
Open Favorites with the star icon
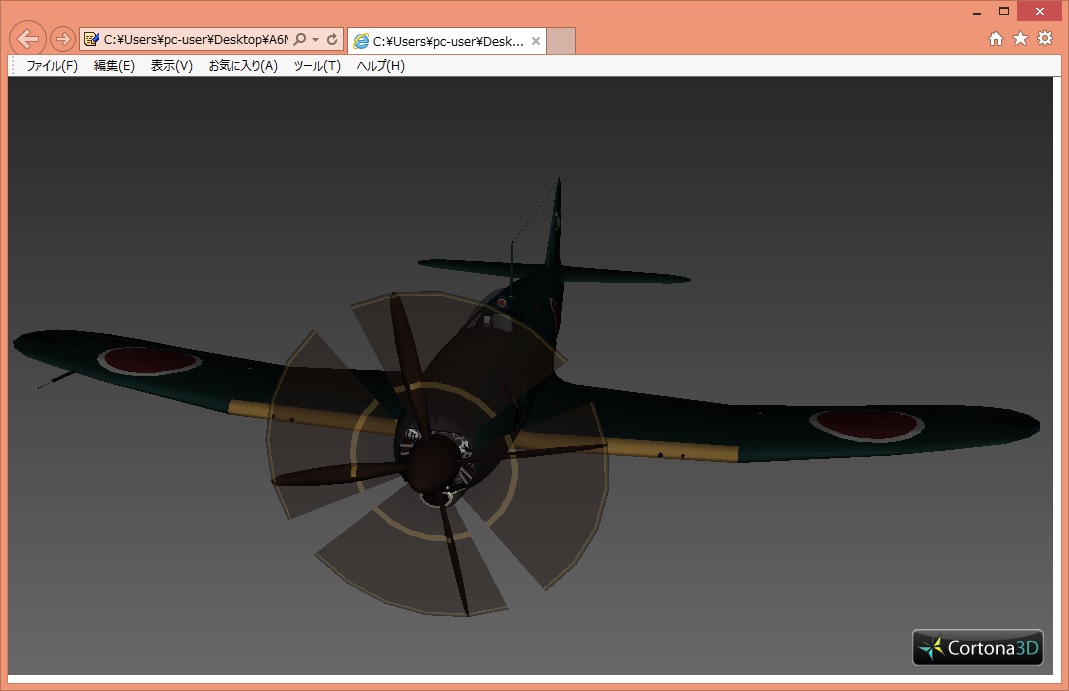click(1020, 38)
